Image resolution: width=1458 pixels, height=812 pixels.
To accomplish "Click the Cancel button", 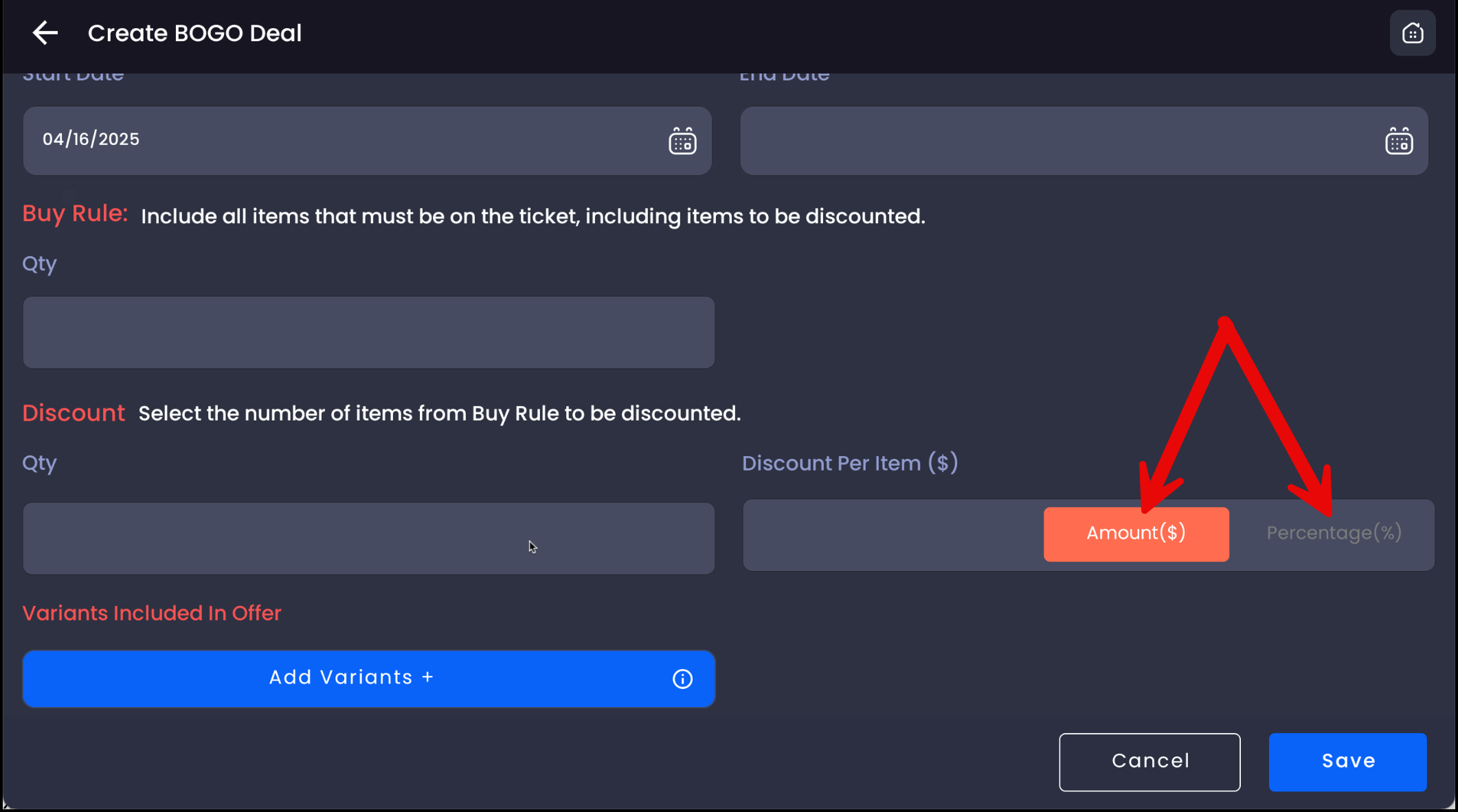I will click(1149, 761).
